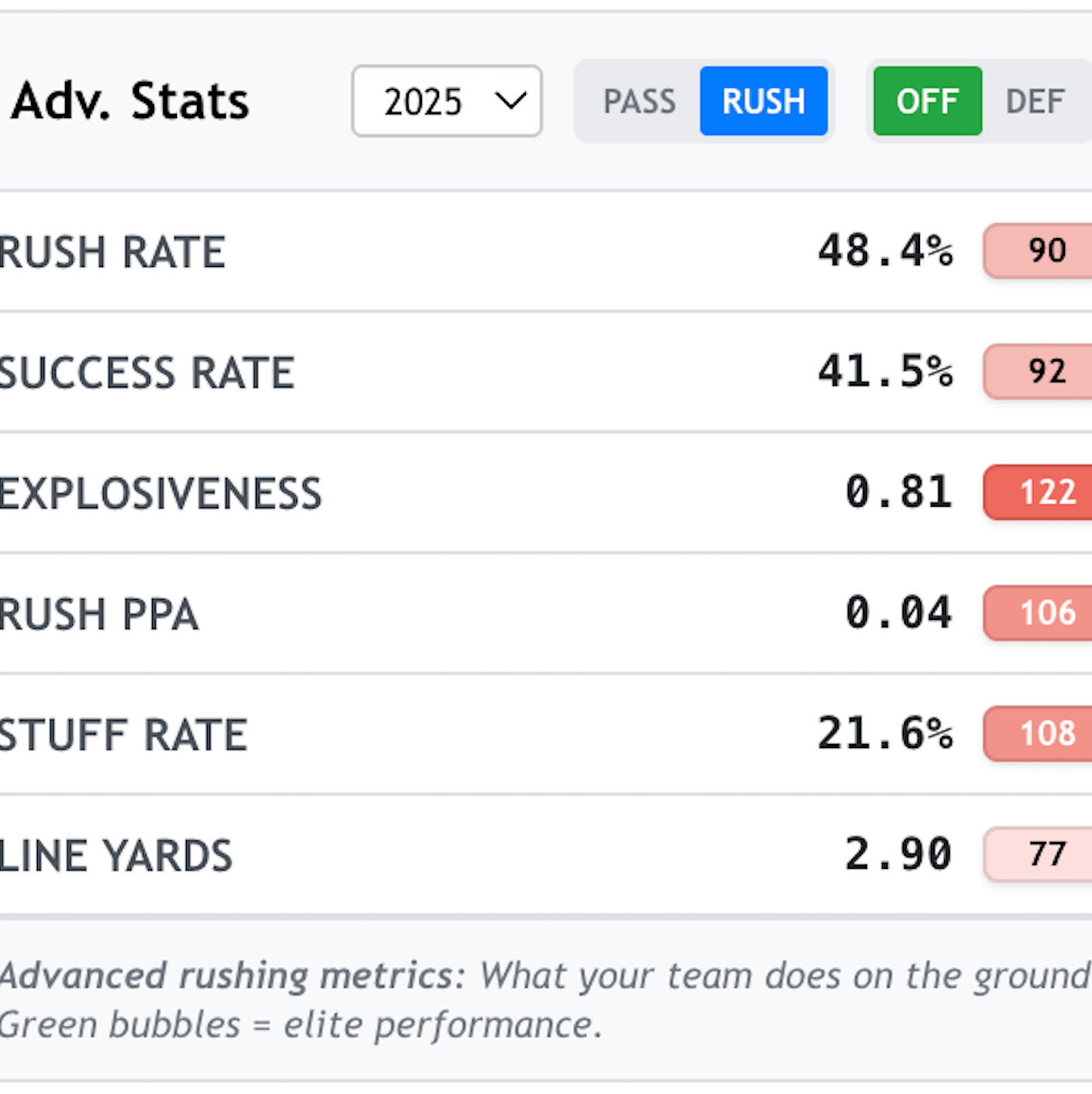Select the SUCCESS RATE row label
The width and height of the screenshot is (1092, 1094).
click(x=147, y=373)
